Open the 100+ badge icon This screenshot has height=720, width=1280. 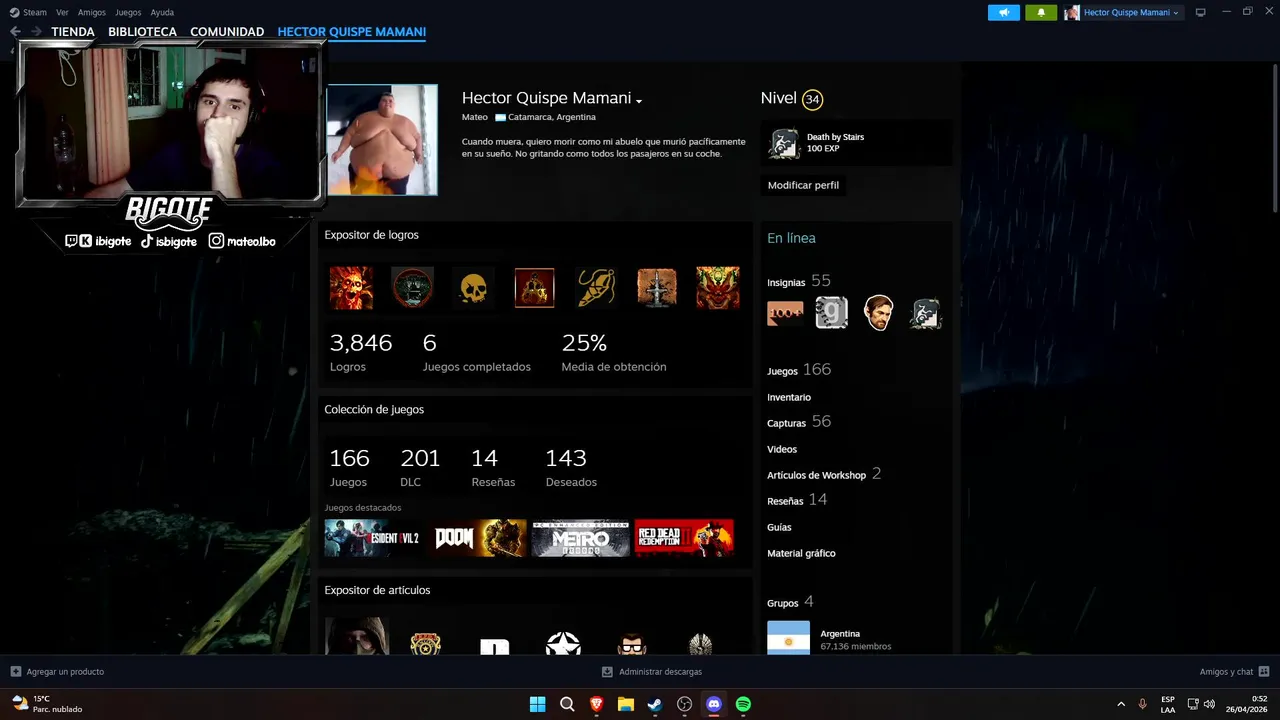click(x=785, y=313)
